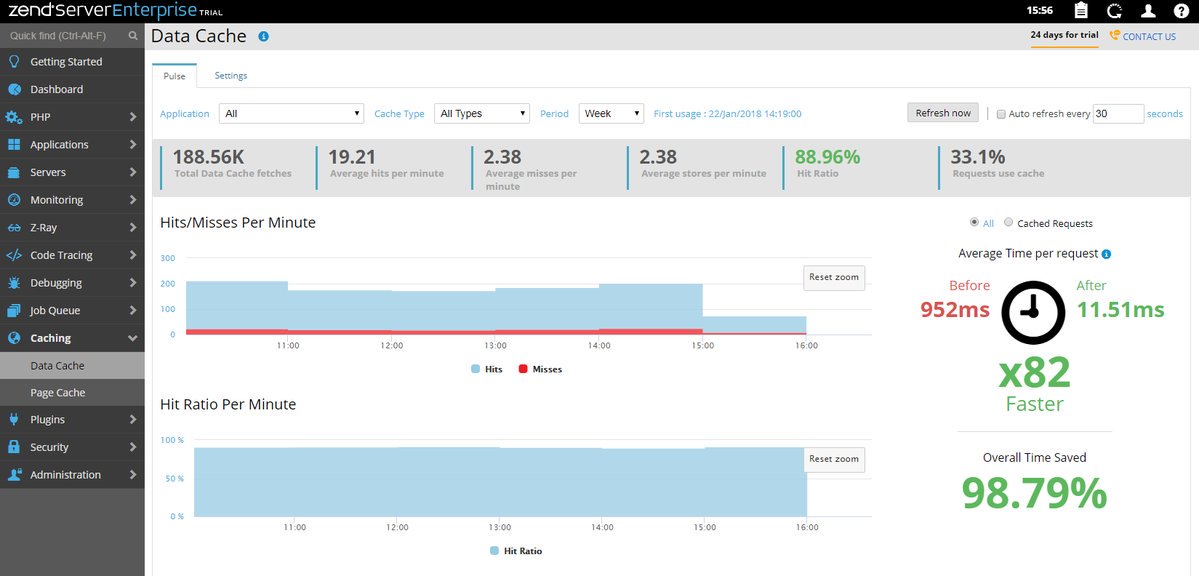Select the All radio button
1199x576 pixels.
(973, 223)
